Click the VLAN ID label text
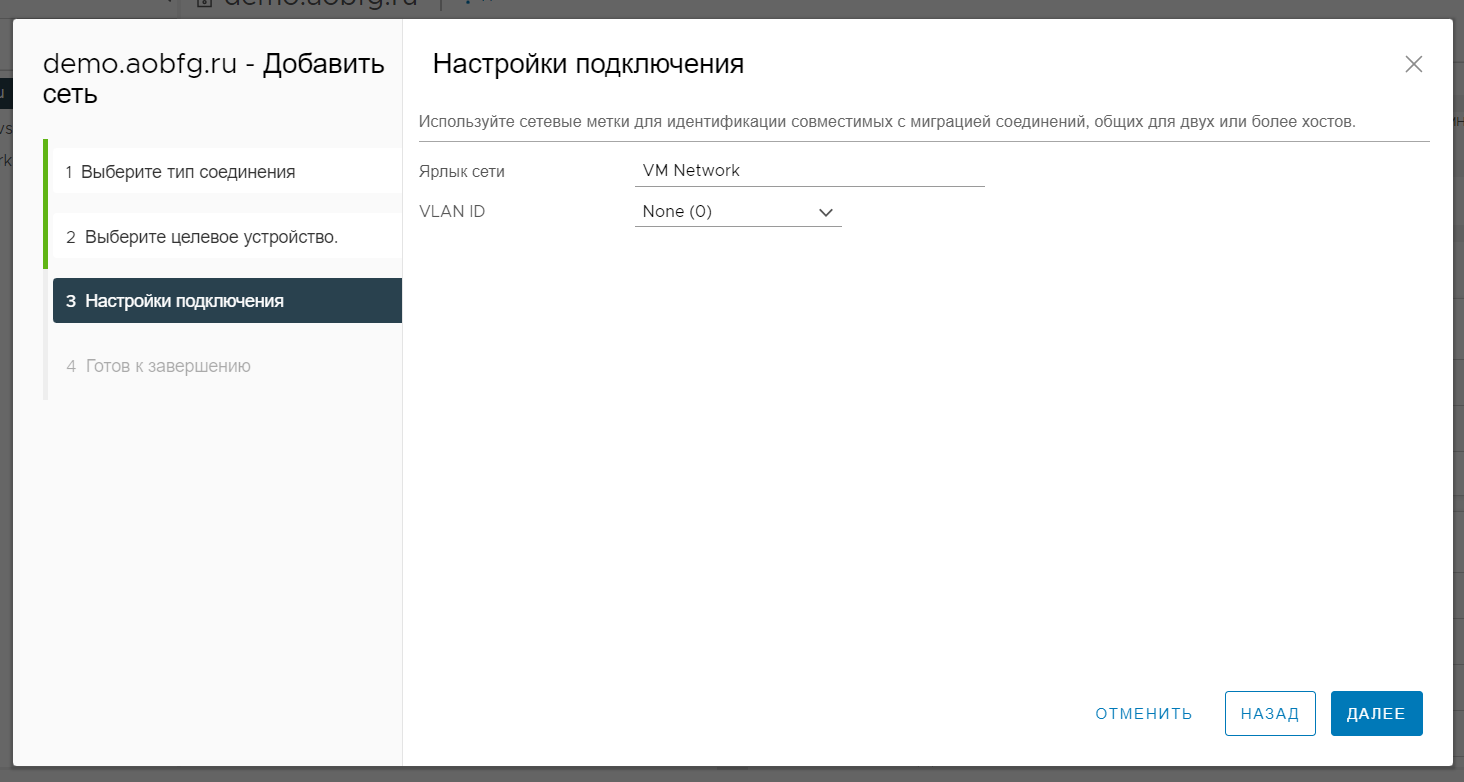This screenshot has width=1464, height=782. click(x=452, y=212)
